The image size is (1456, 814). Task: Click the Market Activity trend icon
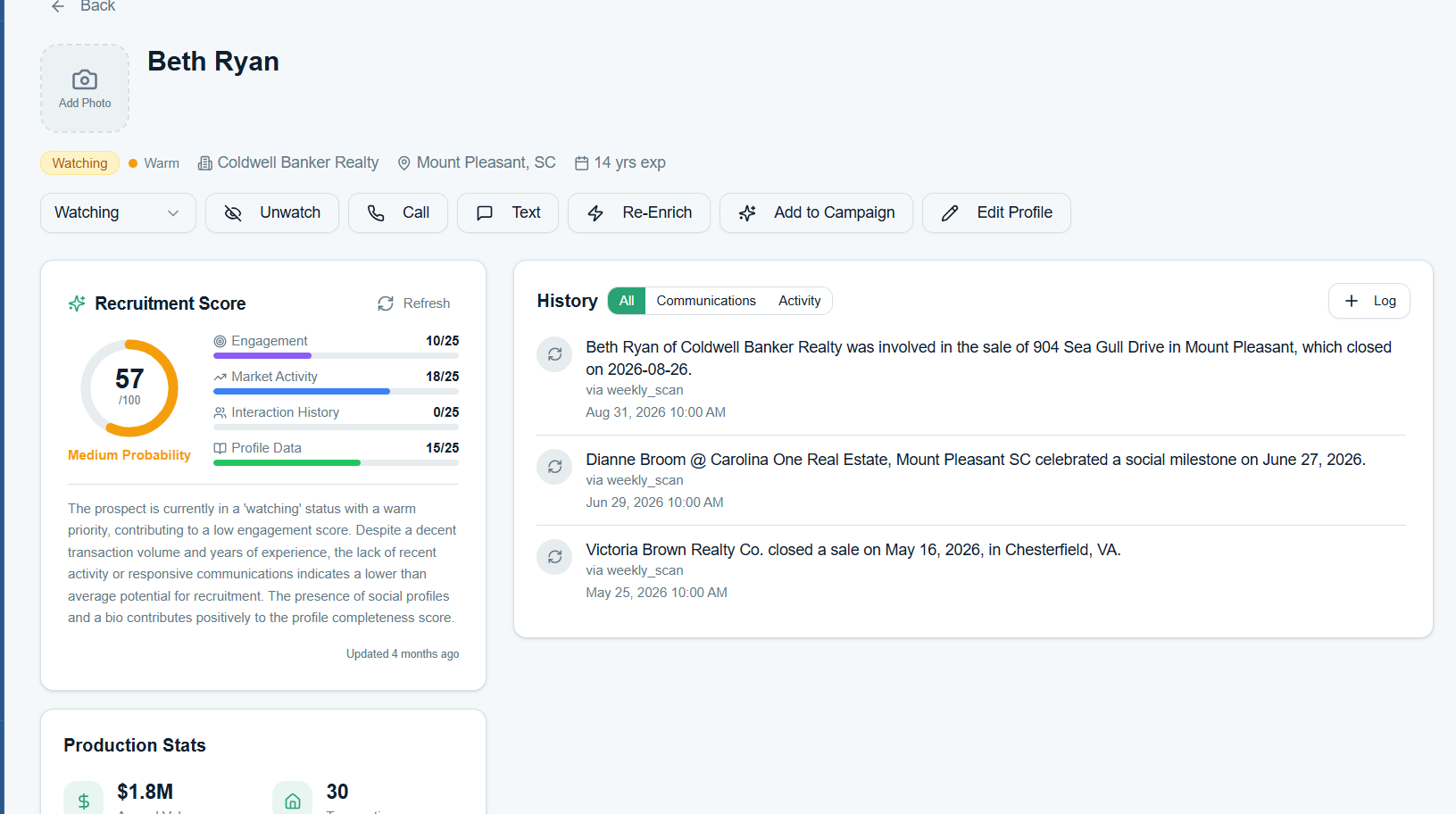click(x=220, y=377)
